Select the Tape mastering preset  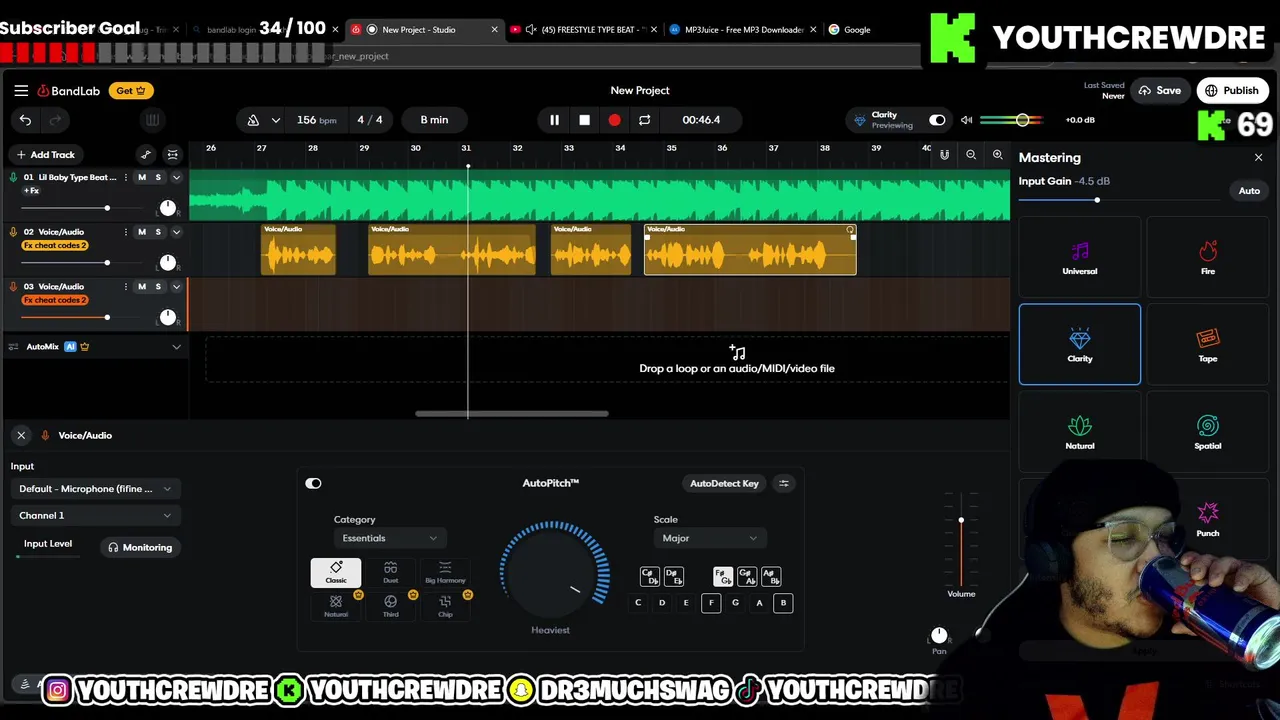[x=1208, y=344]
